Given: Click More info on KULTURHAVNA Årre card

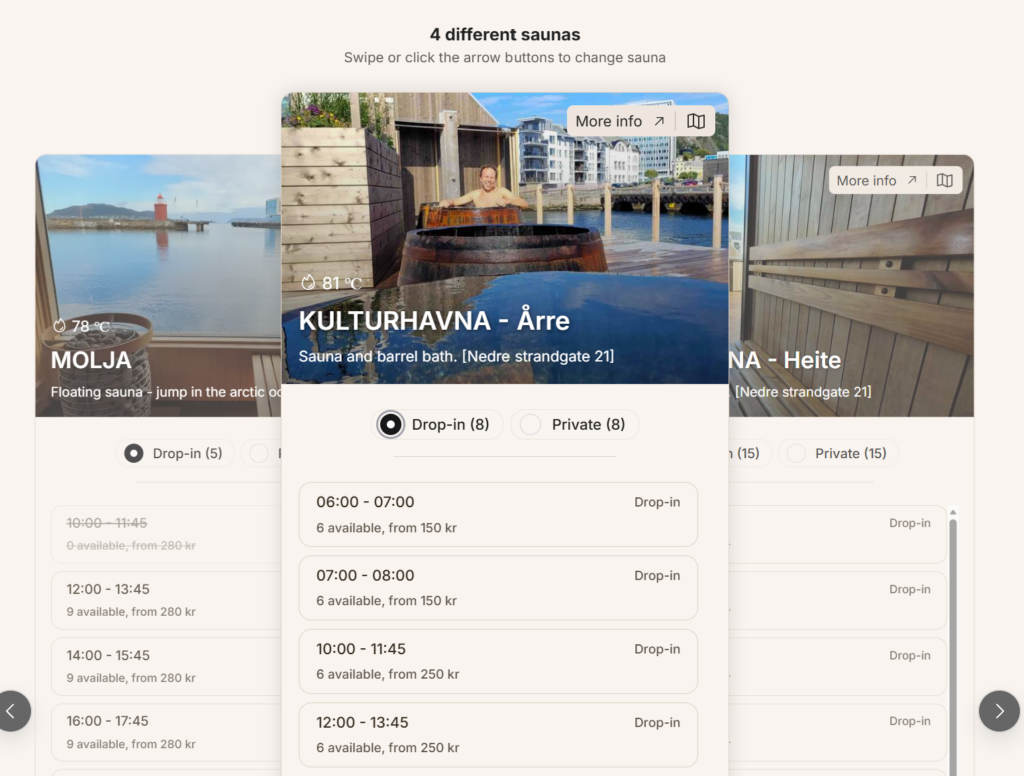Looking at the screenshot, I should click(620, 121).
